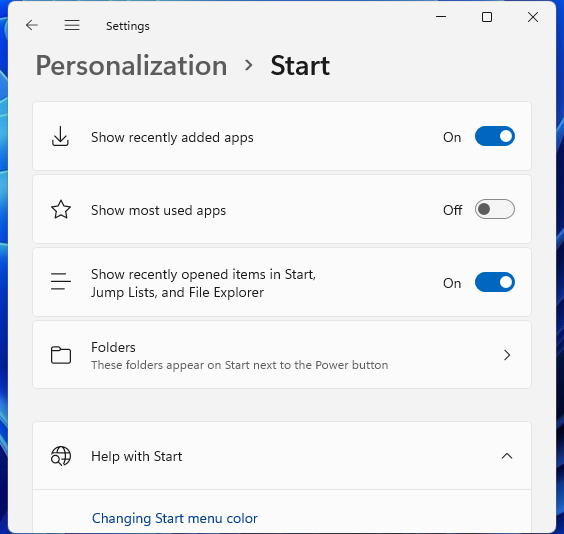Select the Start breadcrumb heading
564x534 pixels.
coord(300,66)
